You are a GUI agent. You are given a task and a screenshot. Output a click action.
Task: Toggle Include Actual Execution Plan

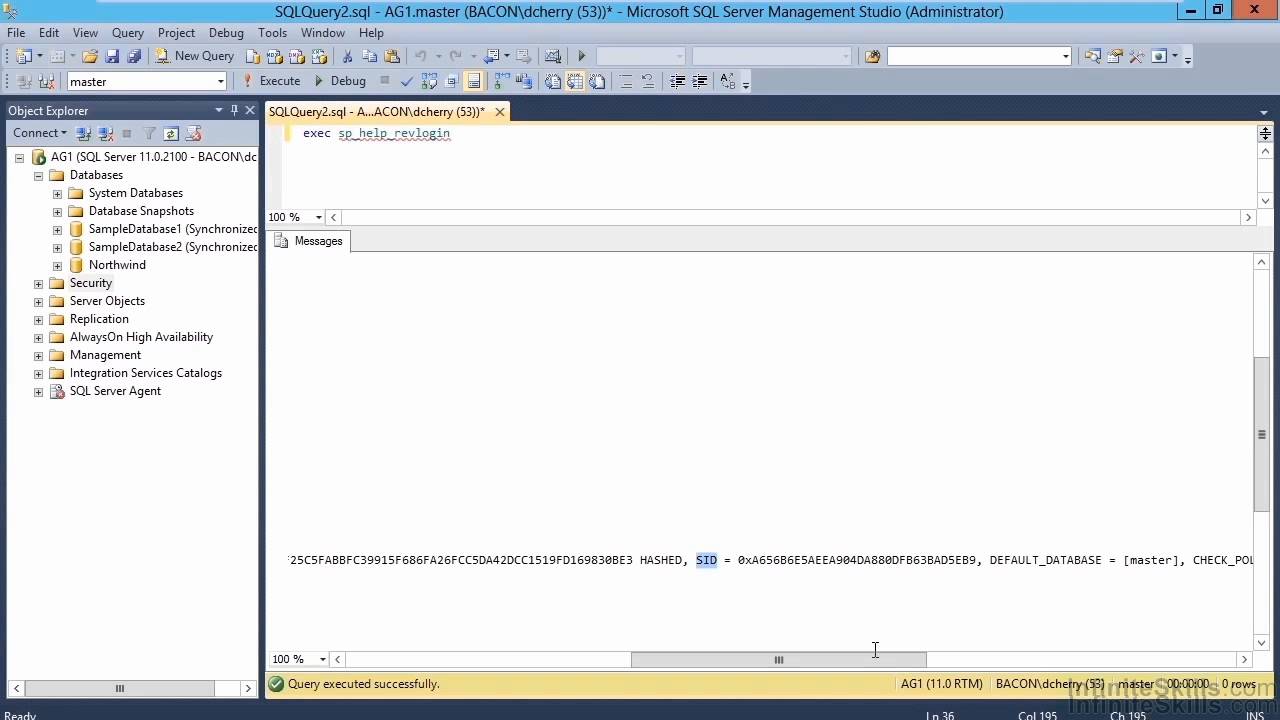501,81
